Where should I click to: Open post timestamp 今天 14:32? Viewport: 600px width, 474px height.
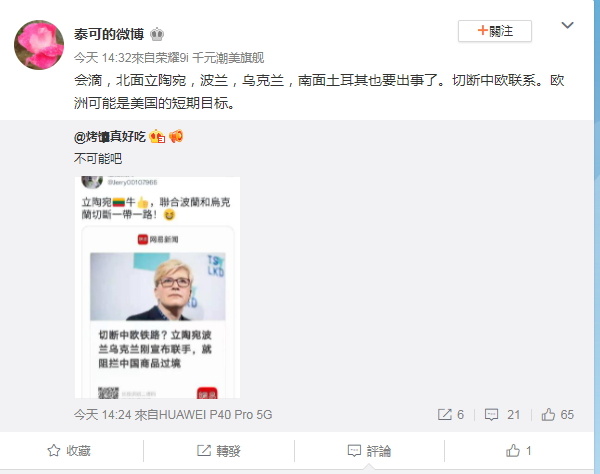(103, 58)
